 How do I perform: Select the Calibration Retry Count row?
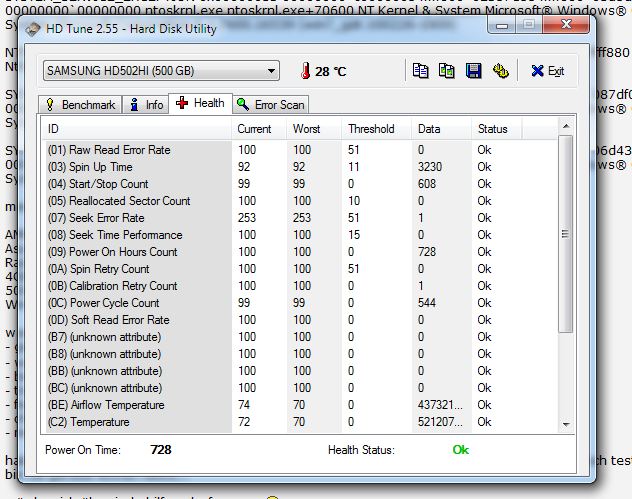(300, 286)
